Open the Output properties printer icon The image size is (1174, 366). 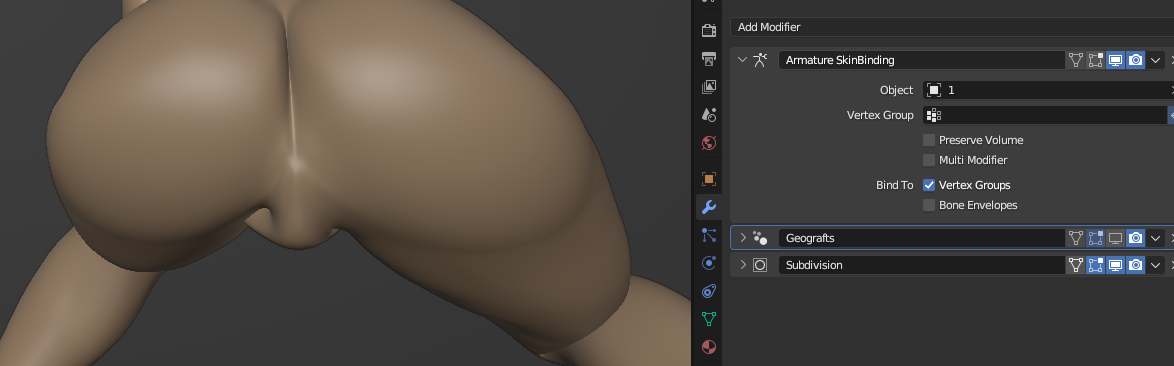tap(708, 59)
